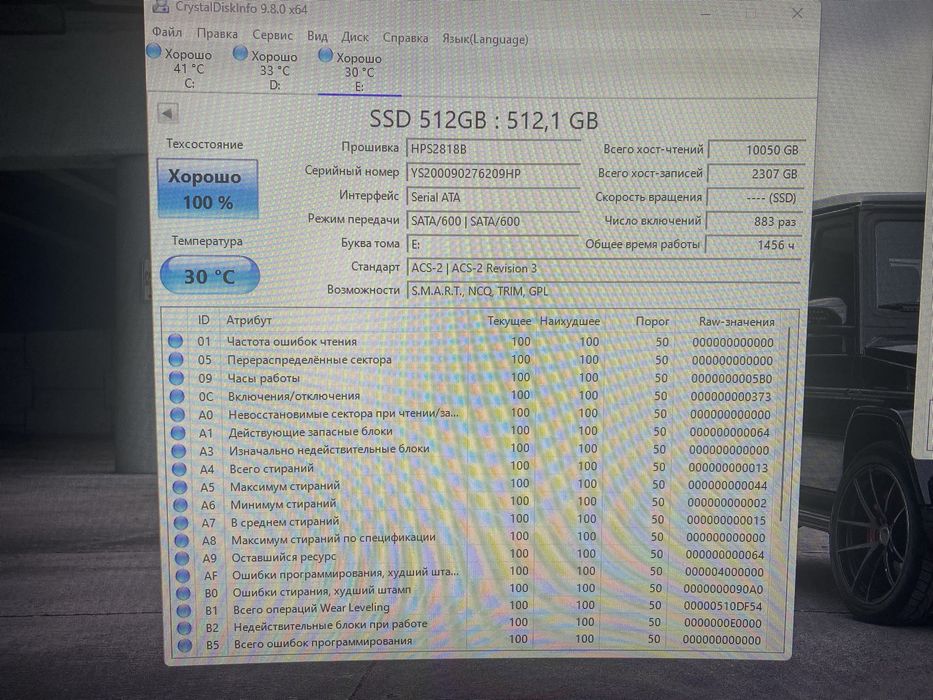Viewport: 933px width, 700px height.
Task: Click the total host reads value 10050 GB
Action: click(756, 150)
